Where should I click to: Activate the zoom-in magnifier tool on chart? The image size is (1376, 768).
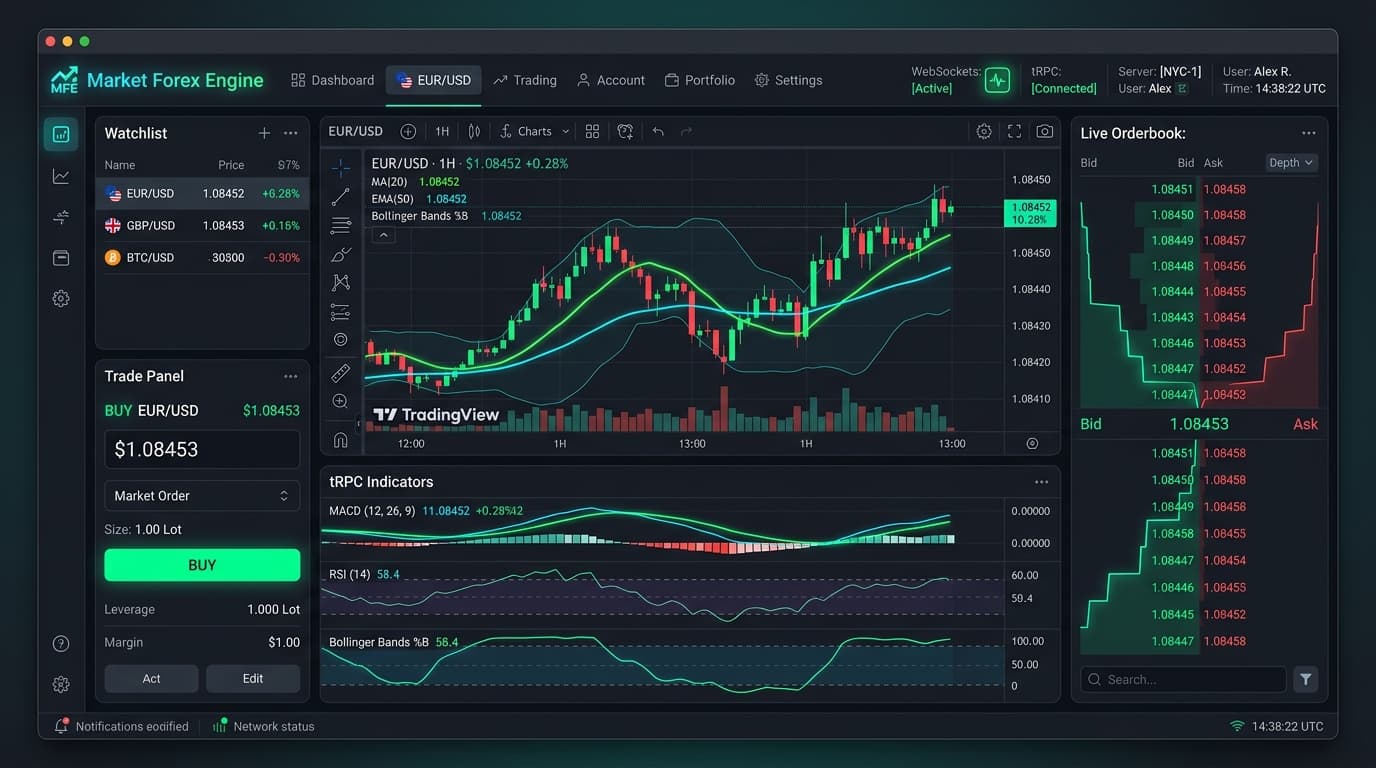pyautogui.click(x=341, y=401)
